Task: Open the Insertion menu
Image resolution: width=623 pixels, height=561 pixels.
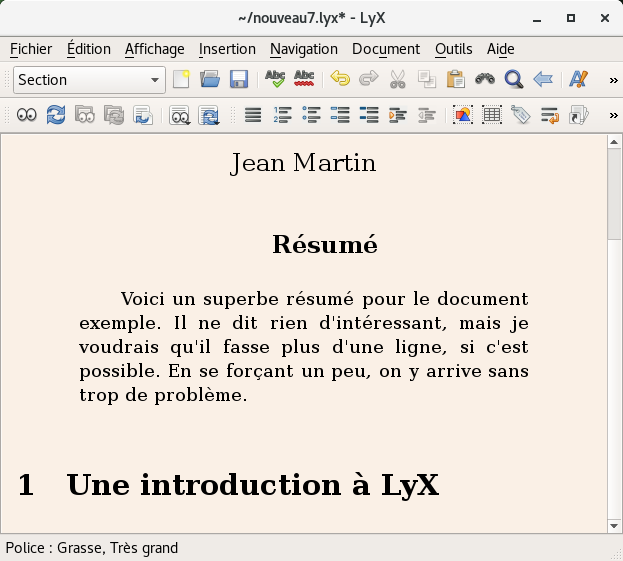Action: click(x=227, y=49)
